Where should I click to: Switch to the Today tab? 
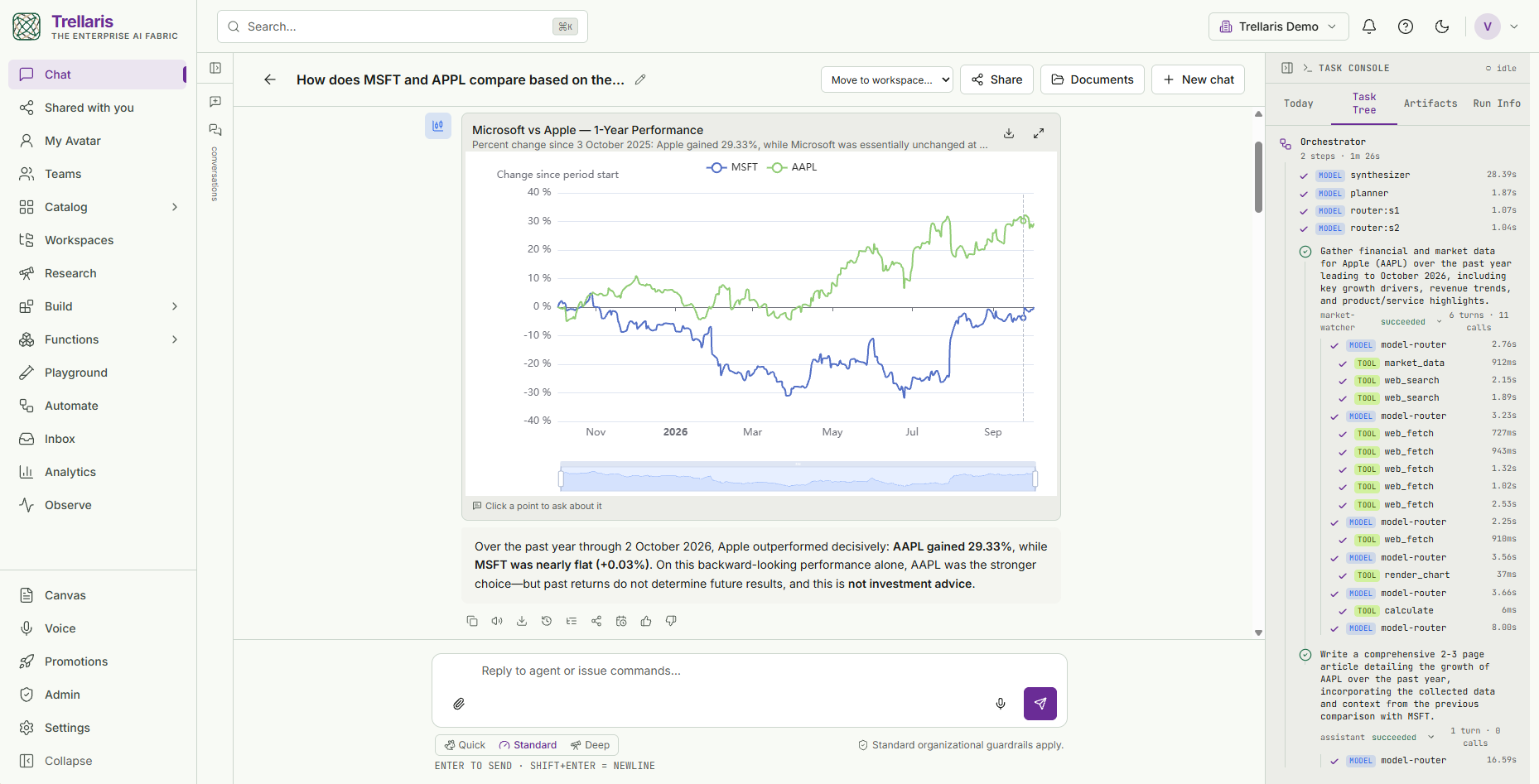(1298, 103)
